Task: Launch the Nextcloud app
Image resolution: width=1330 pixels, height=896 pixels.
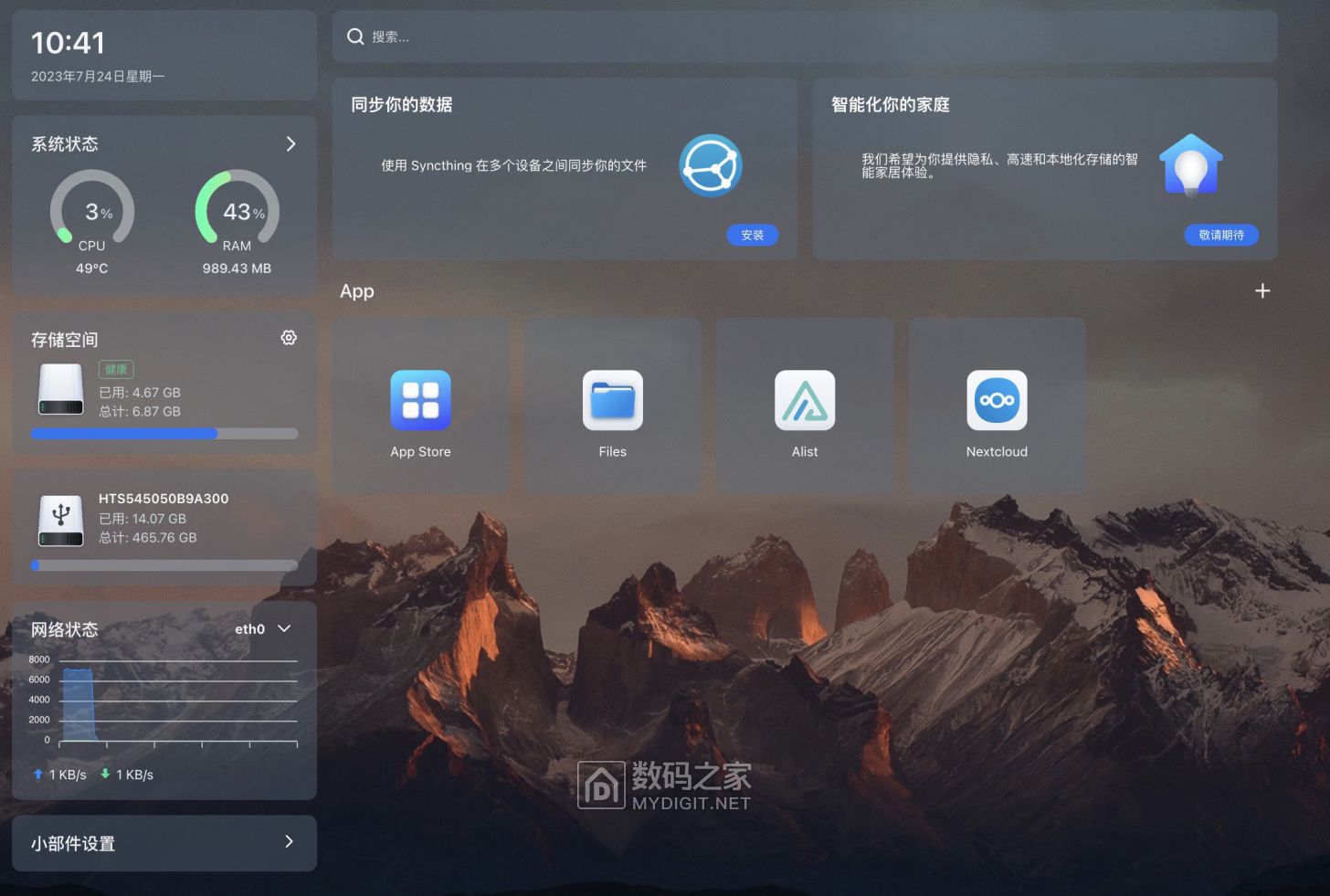Action: click(997, 400)
